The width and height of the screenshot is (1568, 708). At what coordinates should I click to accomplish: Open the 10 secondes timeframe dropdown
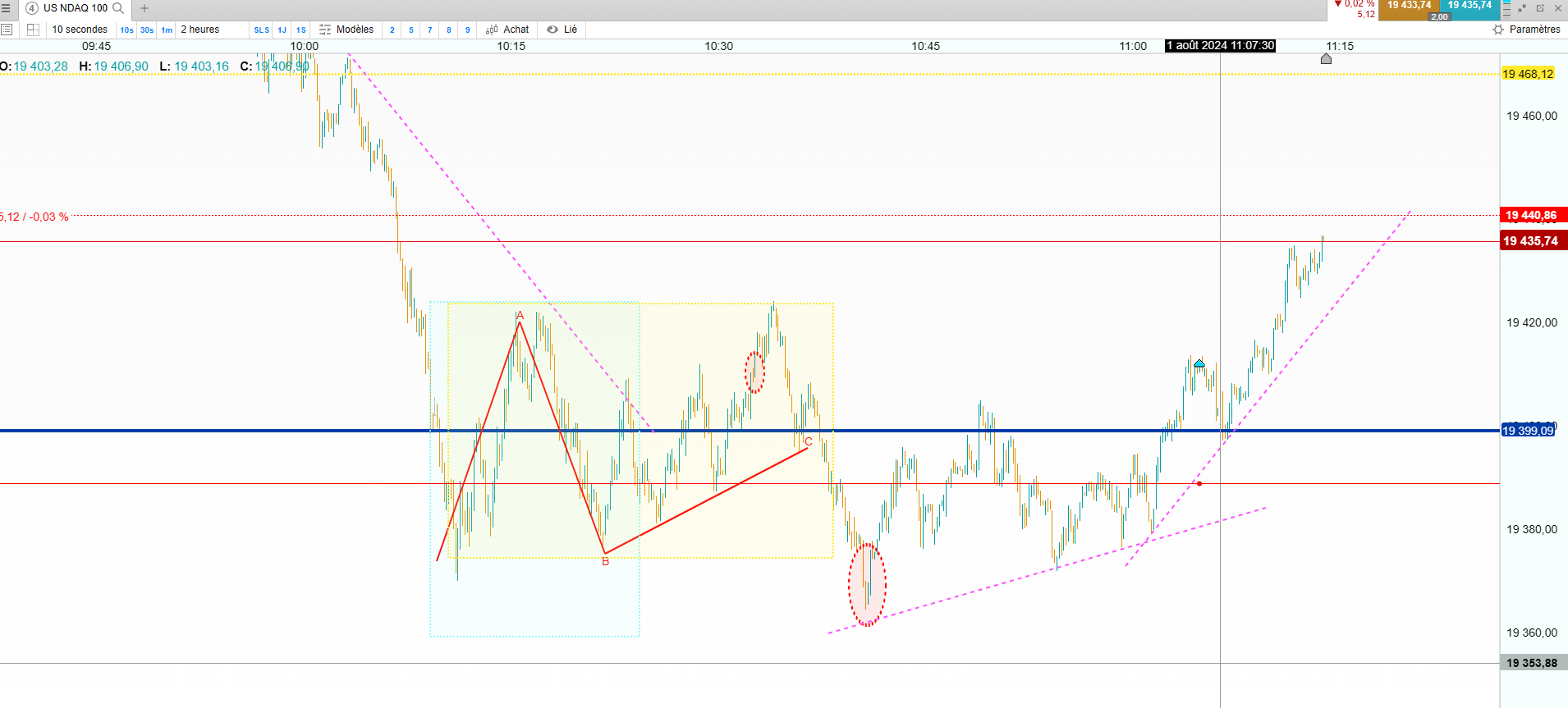pos(80,30)
